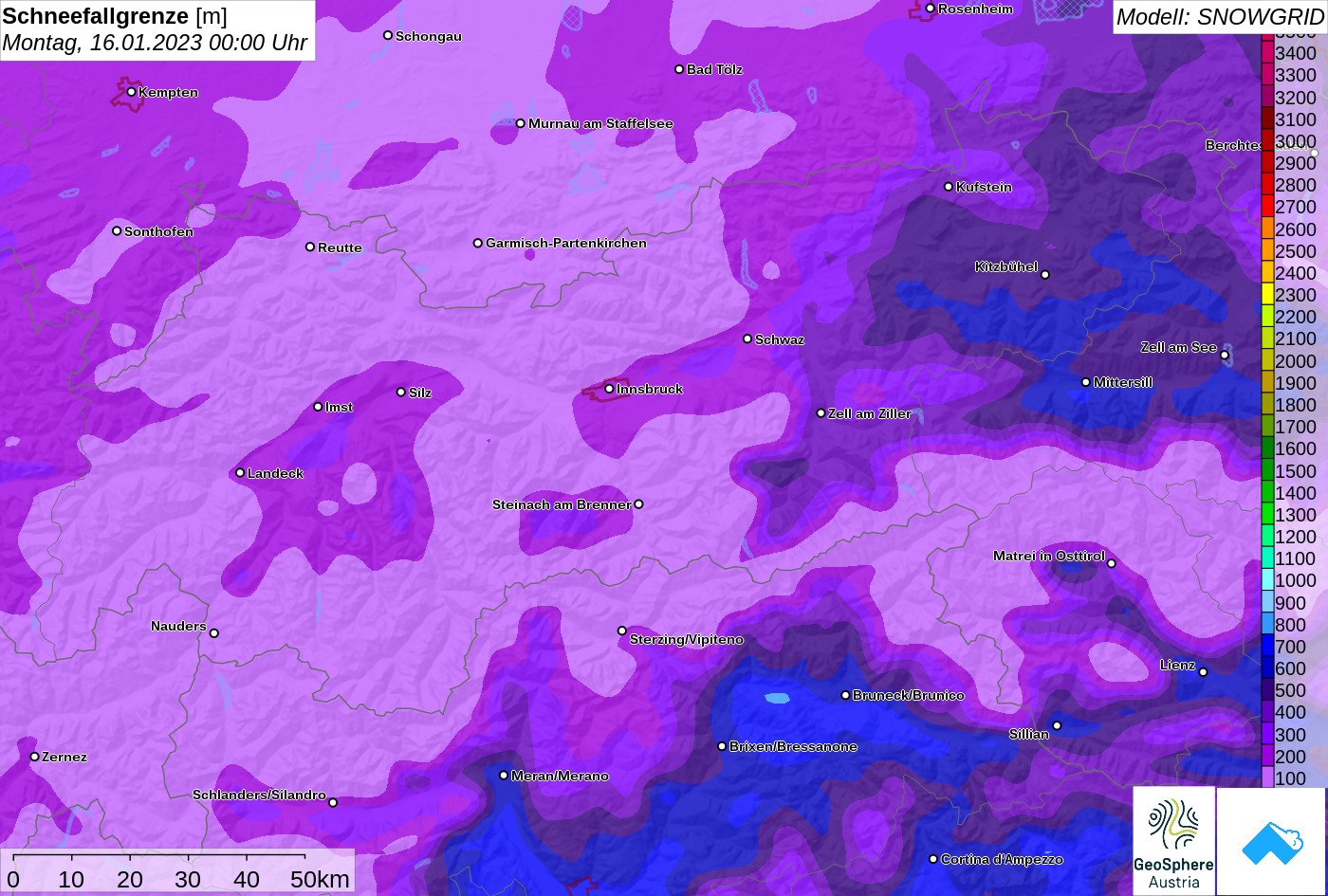Click the Sillian marker dot
Image resolution: width=1328 pixels, height=896 pixels.
tap(1057, 726)
